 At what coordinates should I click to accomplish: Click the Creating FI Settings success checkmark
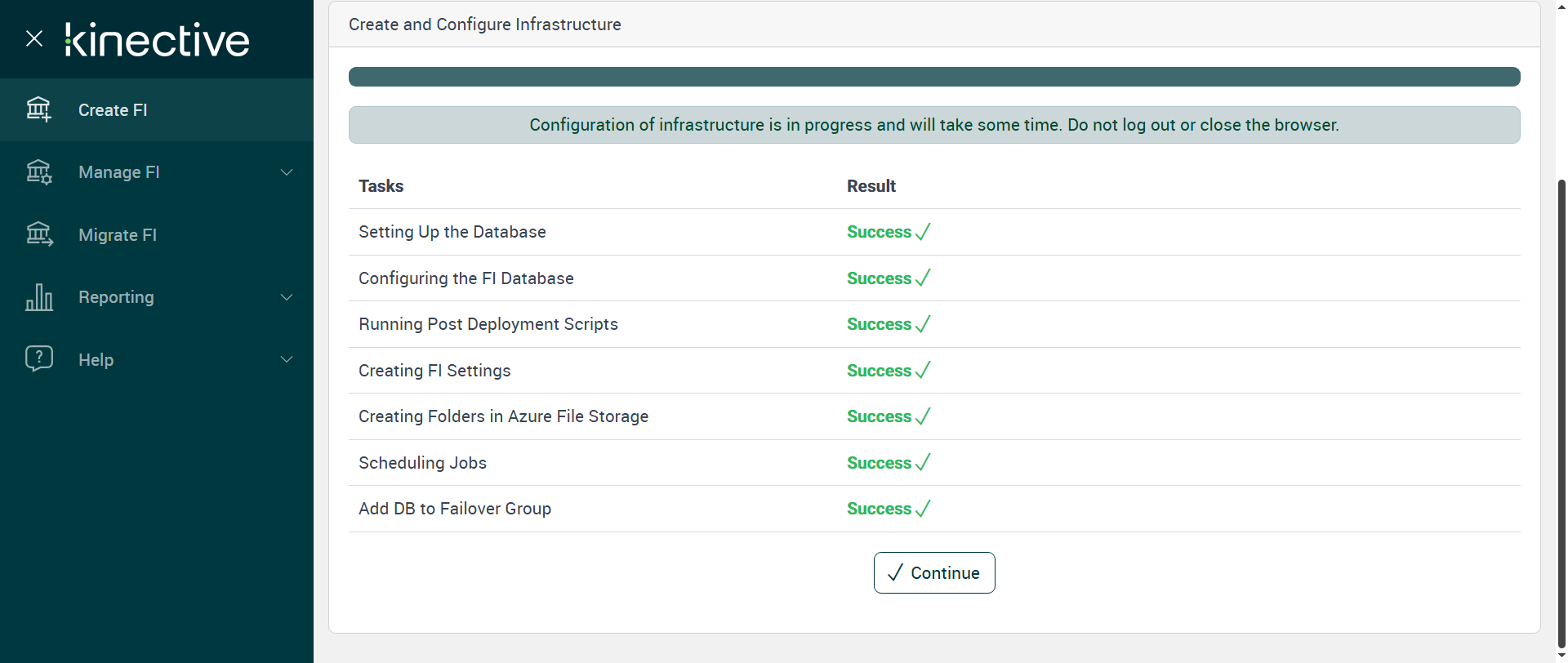923,371
